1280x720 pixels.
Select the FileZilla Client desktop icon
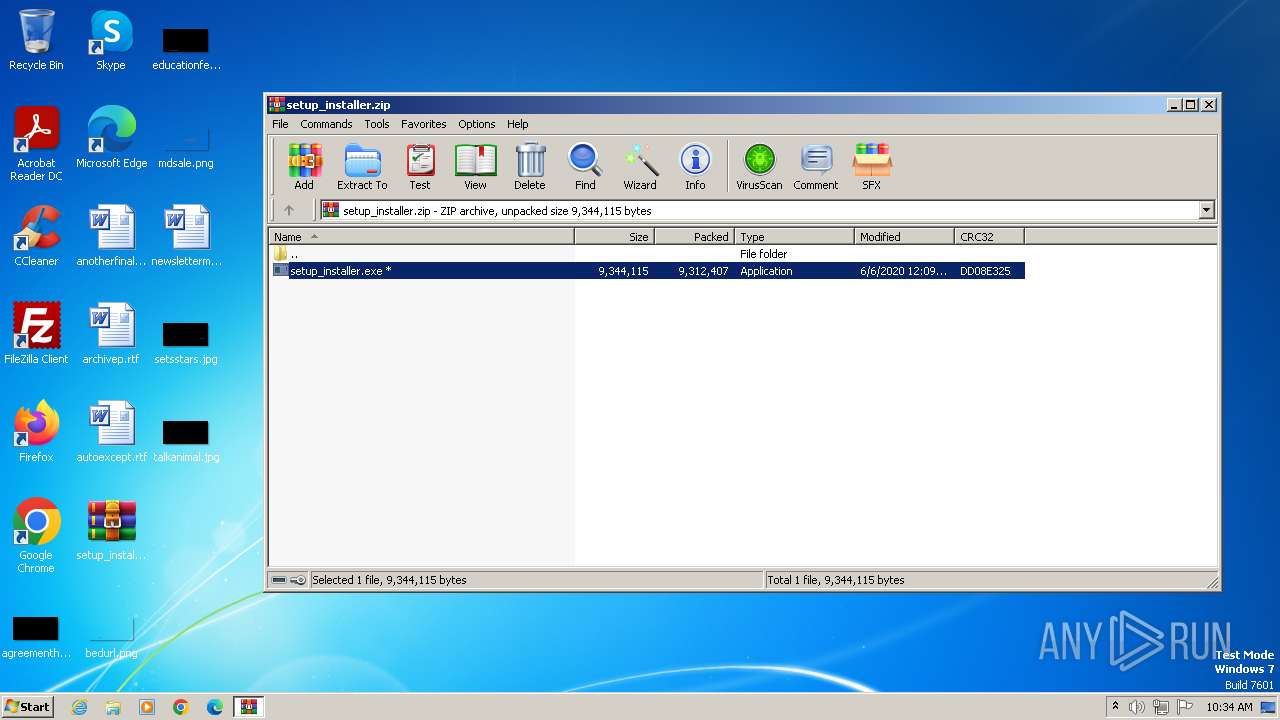(36, 334)
